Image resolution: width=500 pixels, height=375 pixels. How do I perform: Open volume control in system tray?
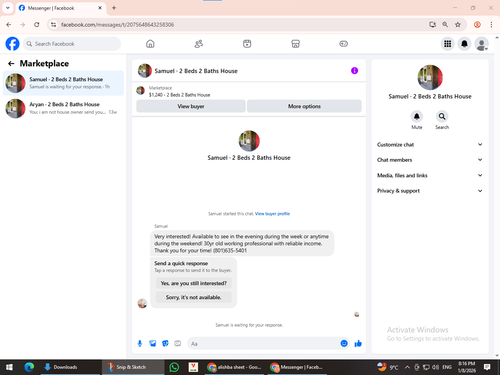point(435,367)
